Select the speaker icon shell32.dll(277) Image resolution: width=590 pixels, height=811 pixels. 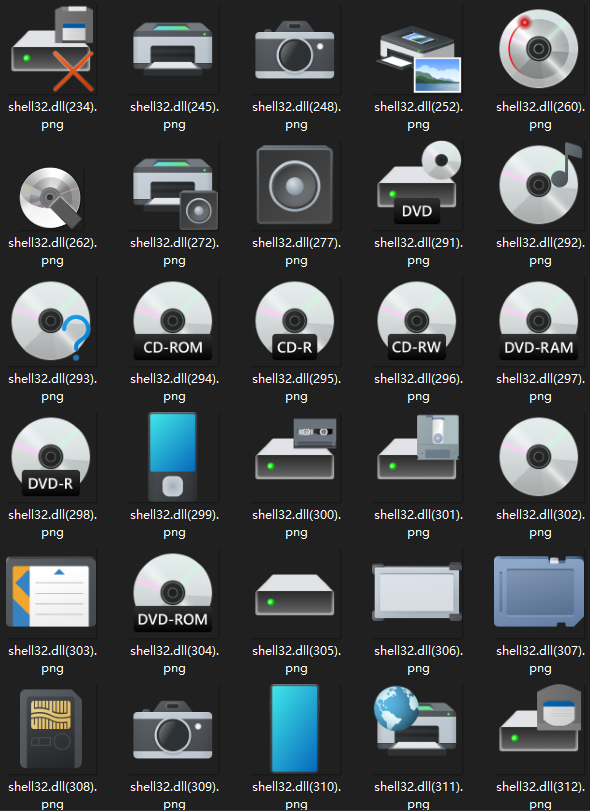click(x=295, y=185)
